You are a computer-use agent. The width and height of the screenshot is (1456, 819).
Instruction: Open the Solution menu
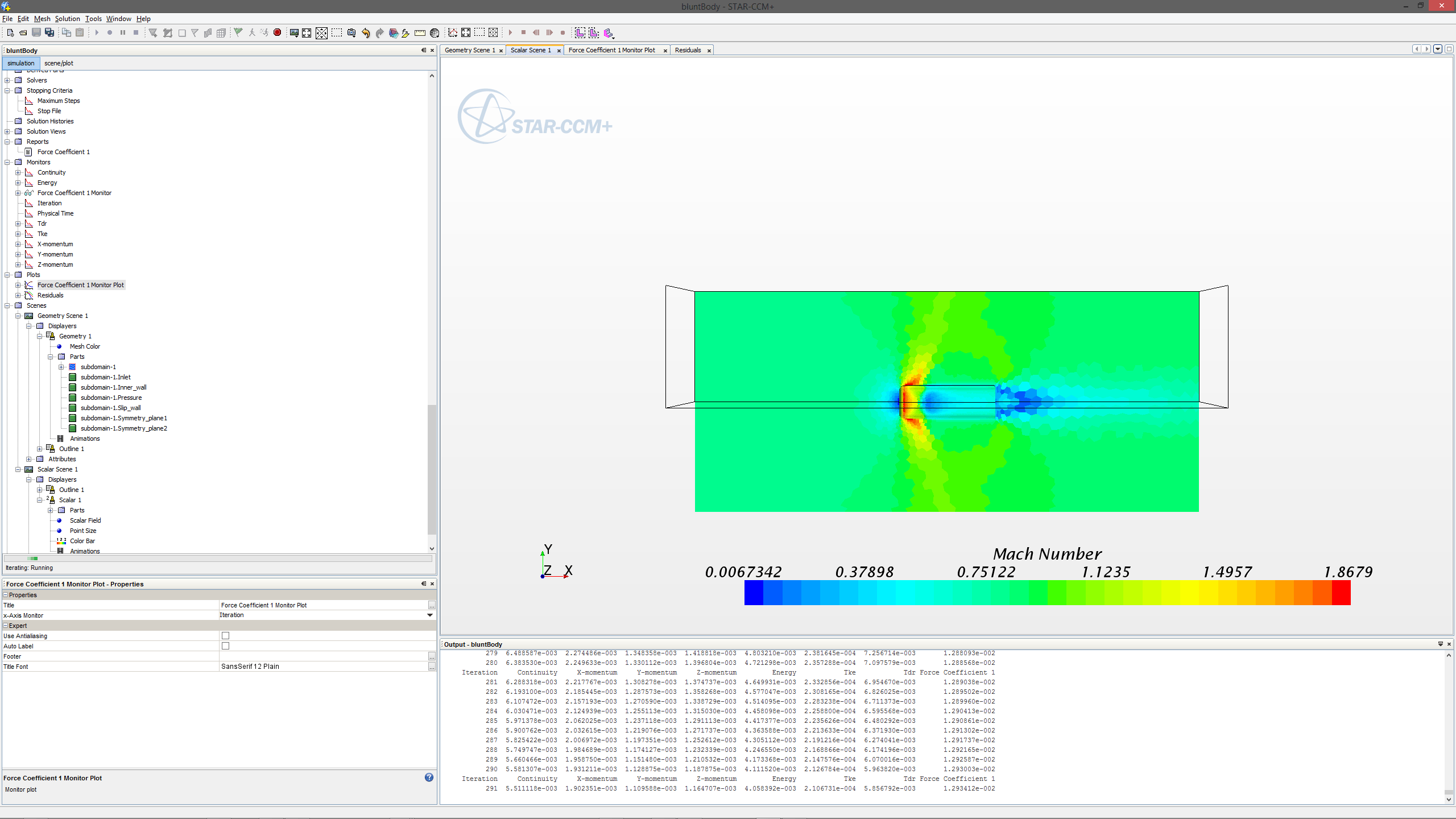click(67, 19)
